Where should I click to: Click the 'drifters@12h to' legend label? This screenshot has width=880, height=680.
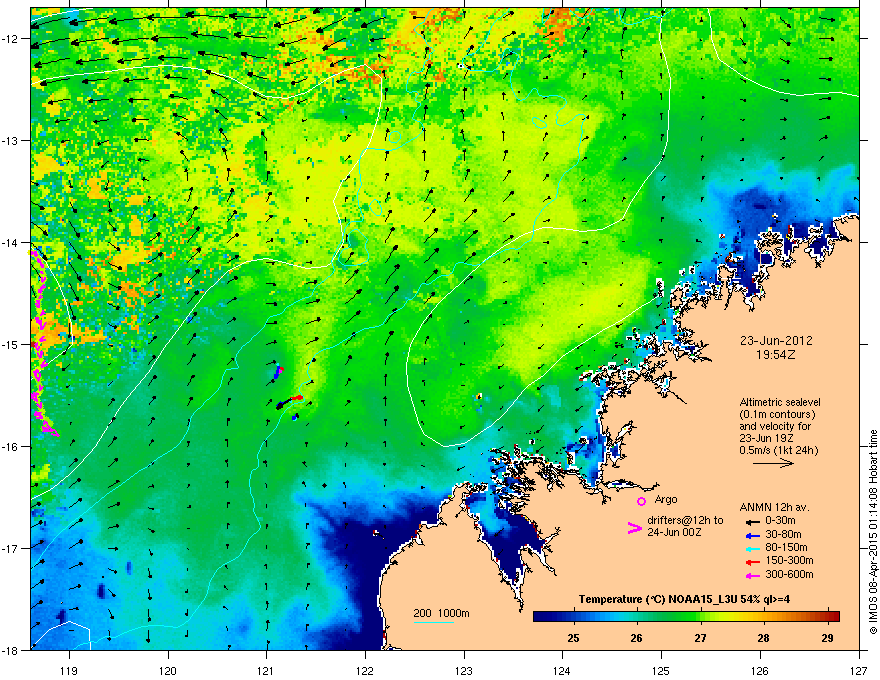(x=685, y=521)
